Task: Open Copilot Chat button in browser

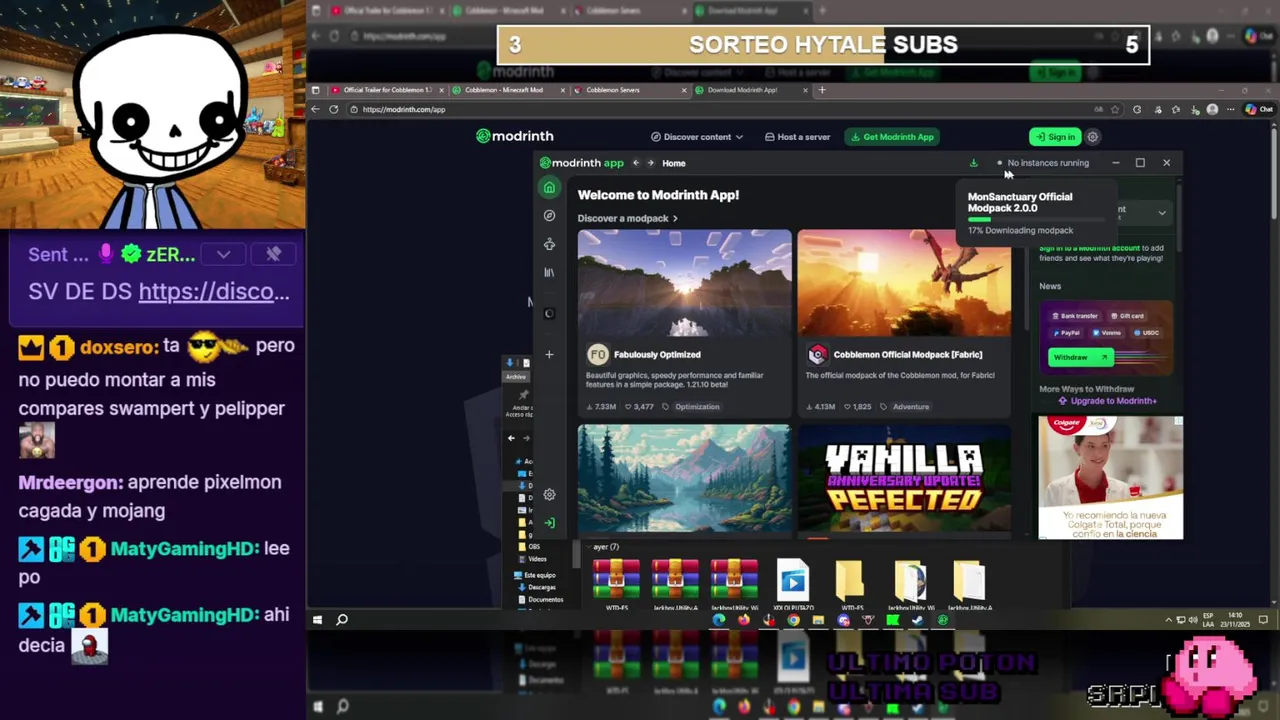Action: (1259, 109)
